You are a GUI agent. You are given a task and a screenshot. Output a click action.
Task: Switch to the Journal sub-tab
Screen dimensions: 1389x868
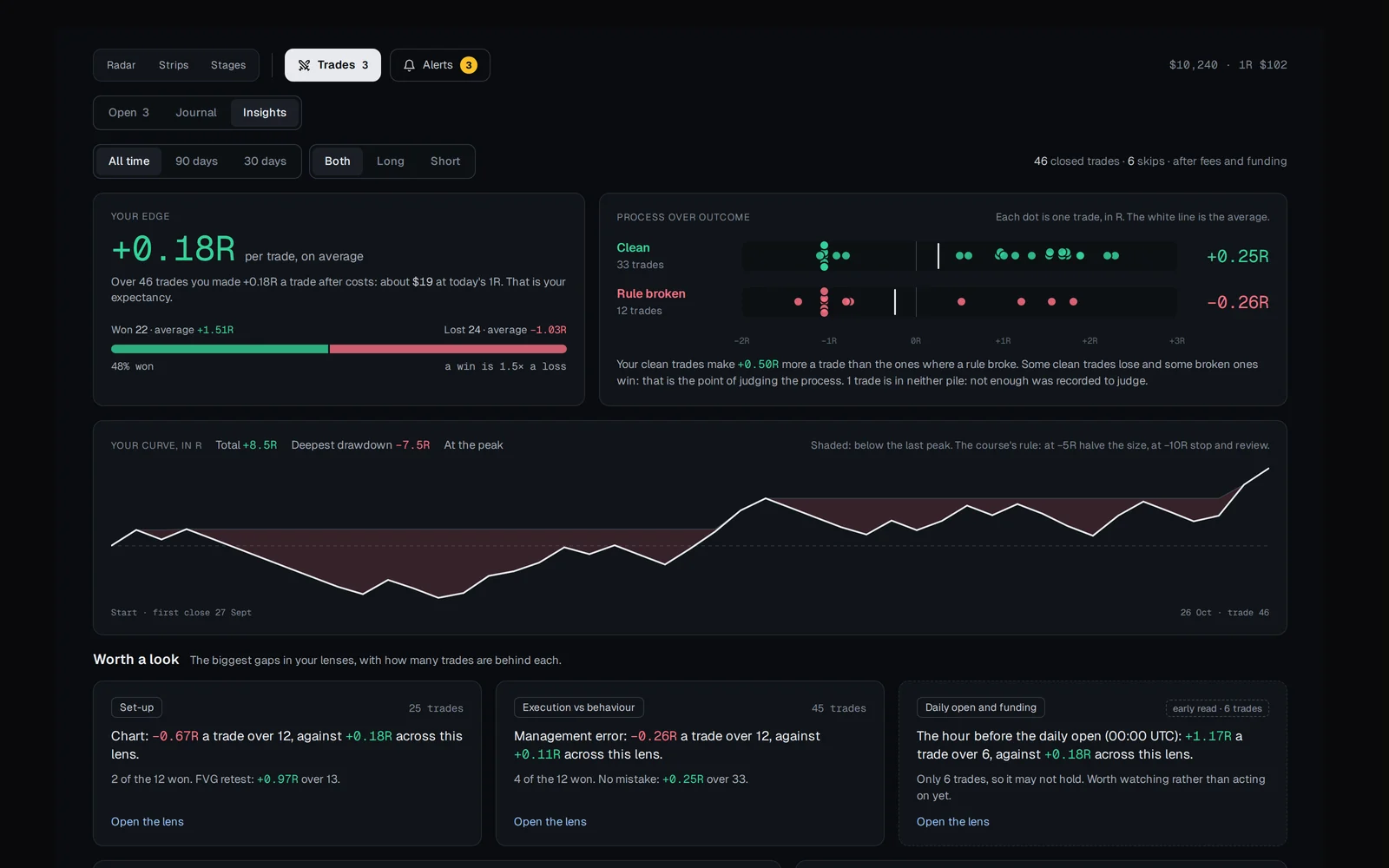196,113
